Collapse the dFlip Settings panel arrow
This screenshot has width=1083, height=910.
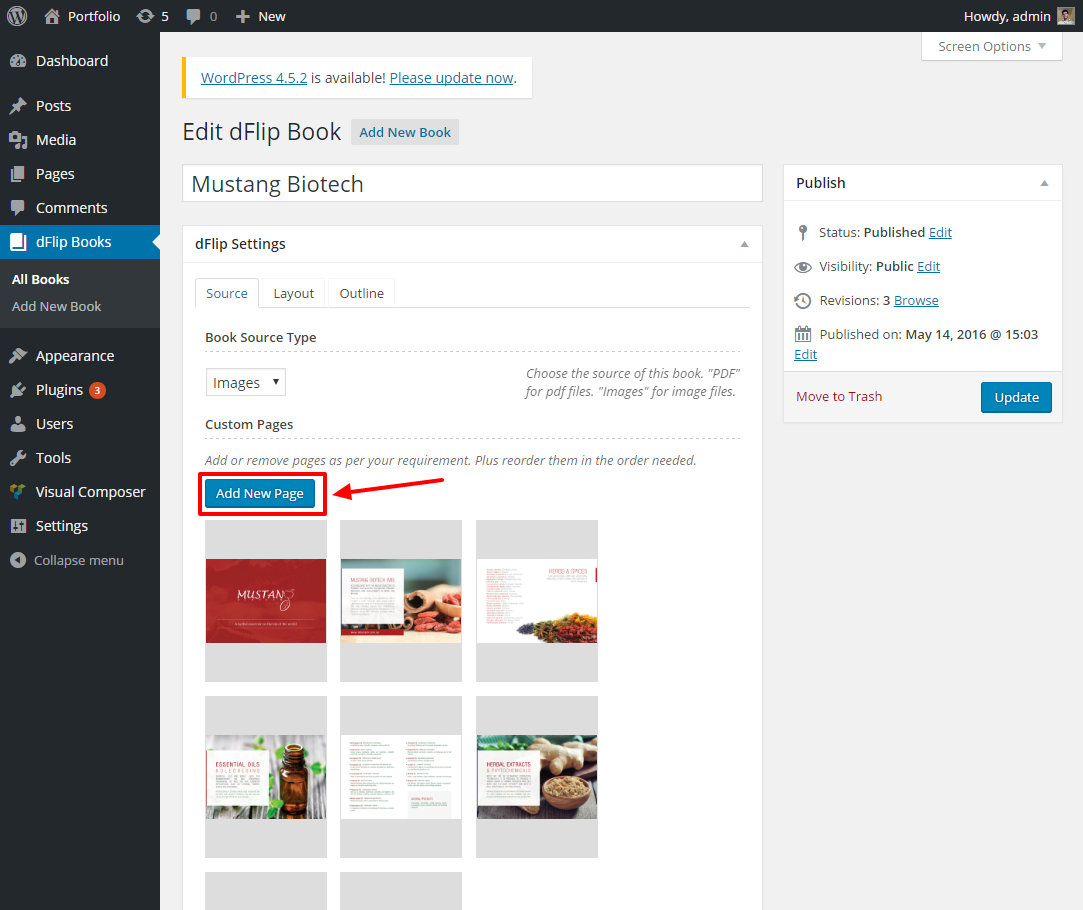pos(744,244)
